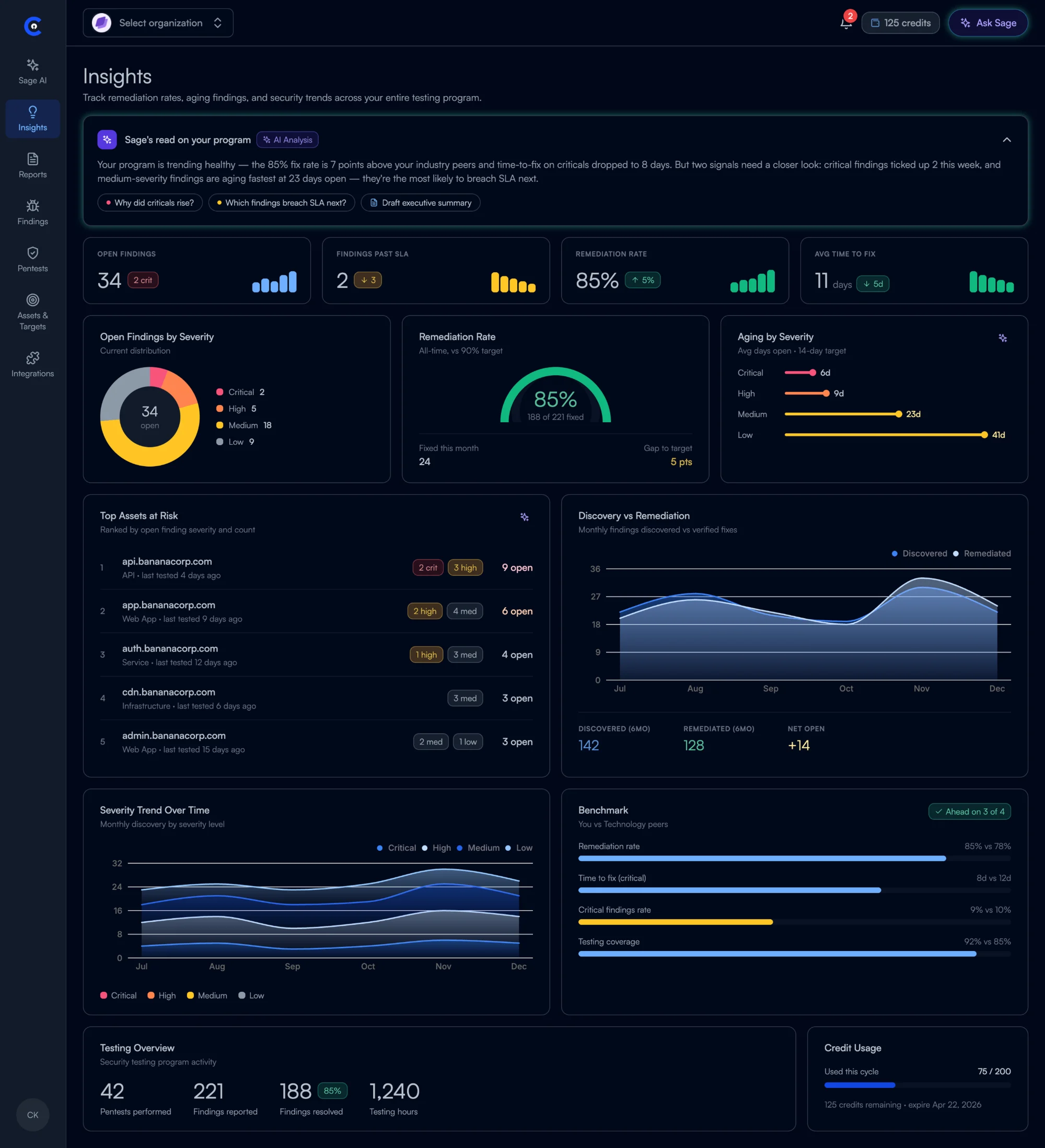Image resolution: width=1045 pixels, height=1148 pixels.
Task: Click the Sage sparkle icon in analysis card
Action: coord(107,140)
